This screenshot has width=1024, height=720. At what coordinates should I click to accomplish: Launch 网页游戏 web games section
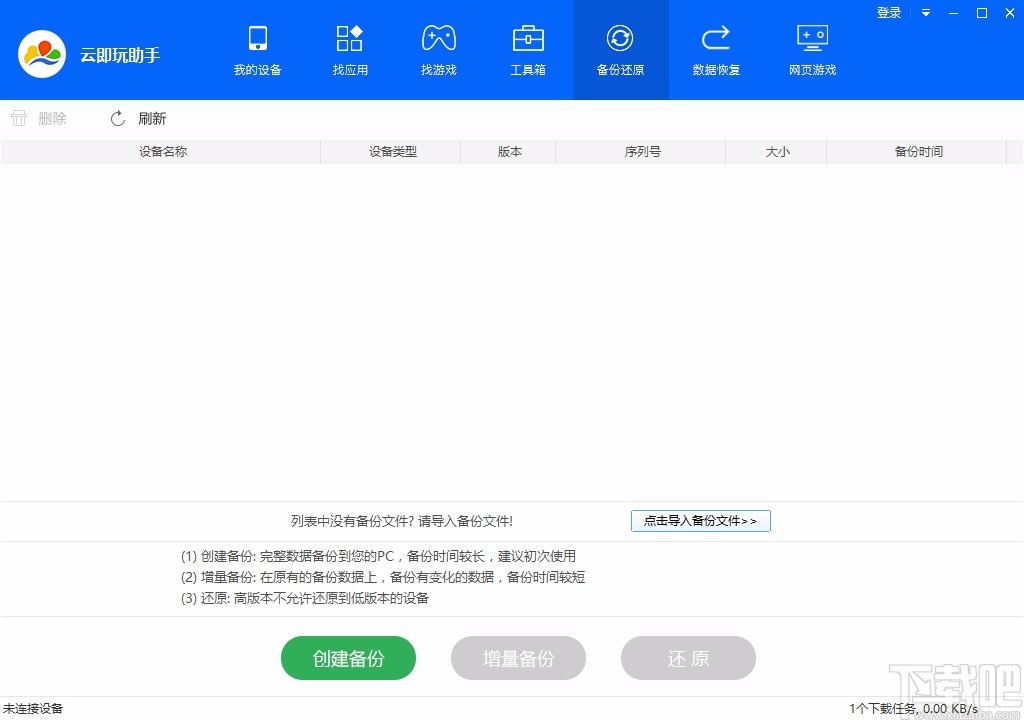pos(812,50)
